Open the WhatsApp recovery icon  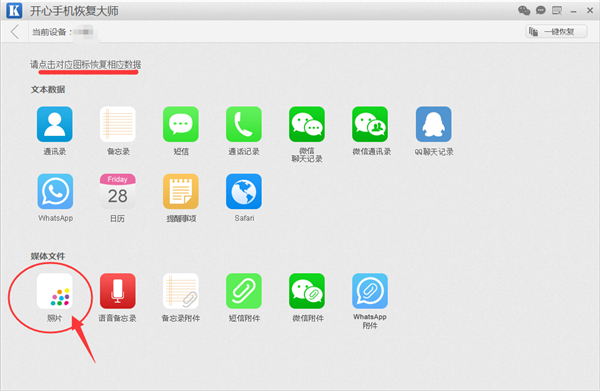(x=55, y=191)
